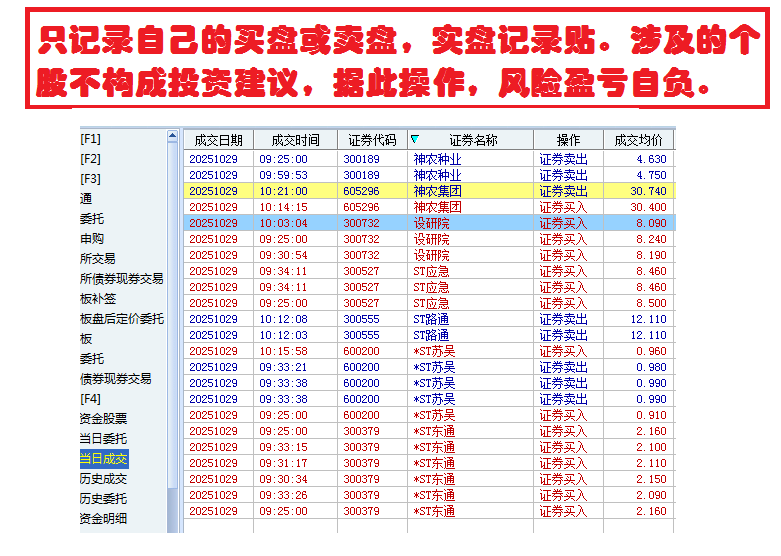Viewport: 781px width, 556px height.
Task: Open the [F2] menu entry
Action: (90, 158)
